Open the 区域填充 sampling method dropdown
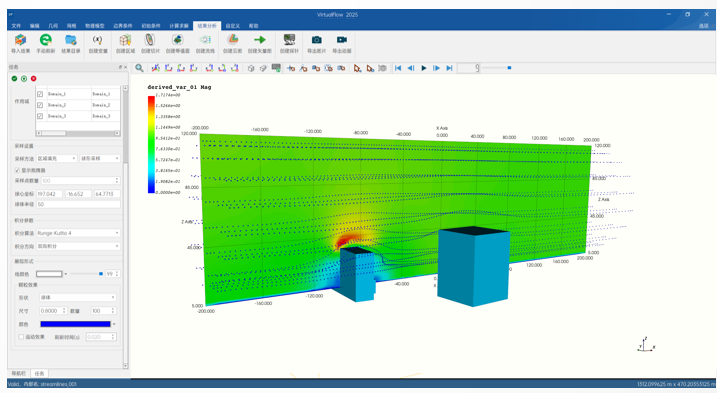 pos(56,158)
